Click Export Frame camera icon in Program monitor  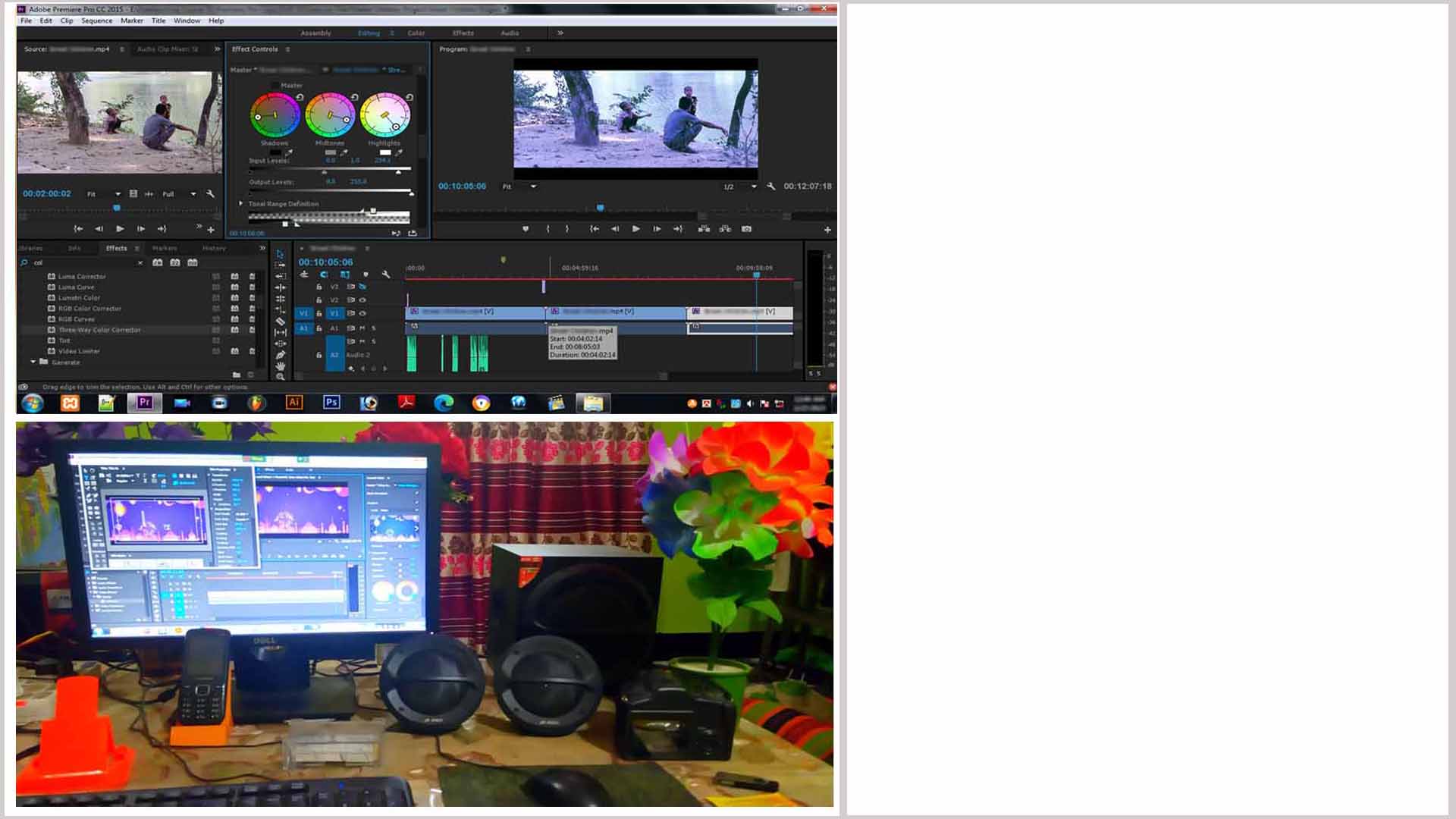point(746,229)
